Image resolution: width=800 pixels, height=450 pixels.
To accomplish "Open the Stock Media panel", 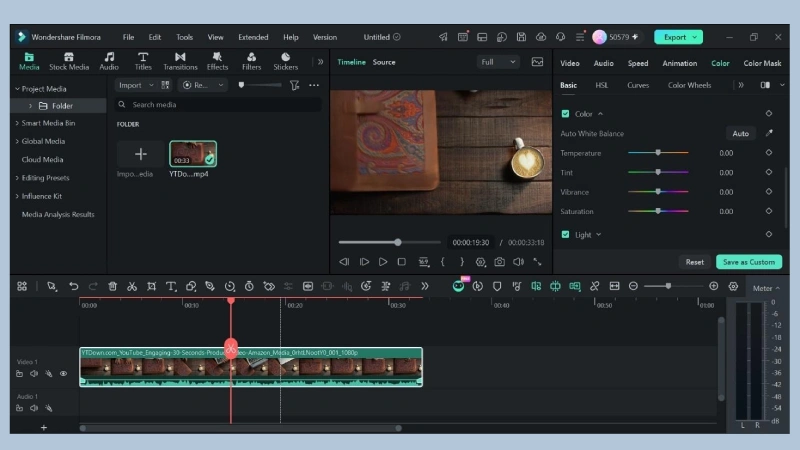I will point(69,61).
